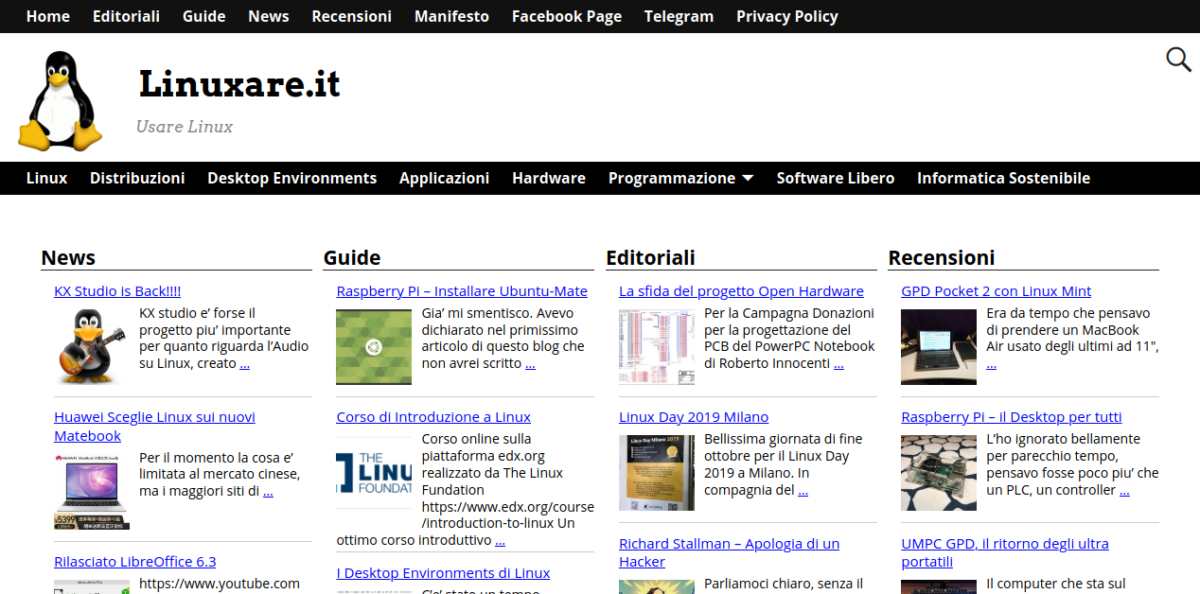The height and width of the screenshot is (594, 1200).
Task: Open Recensioni in the top menu
Action: pos(352,16)
